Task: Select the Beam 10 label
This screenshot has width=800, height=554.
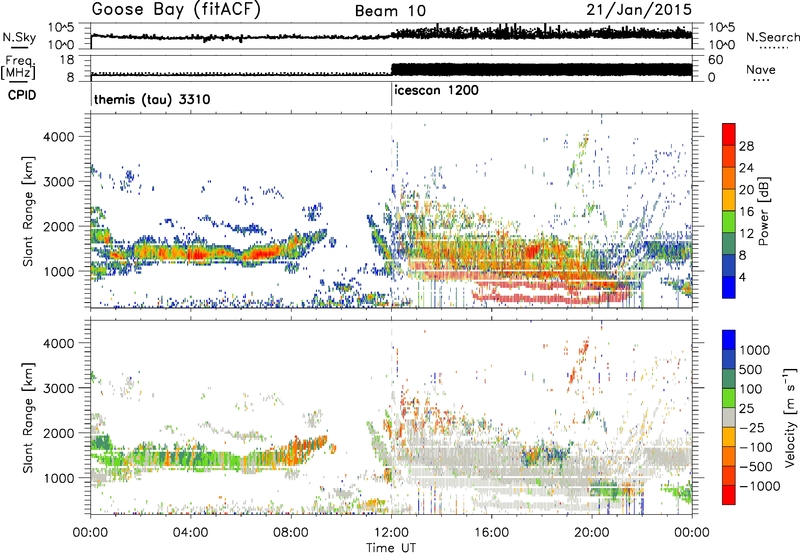Action: [x=390, y=11]
